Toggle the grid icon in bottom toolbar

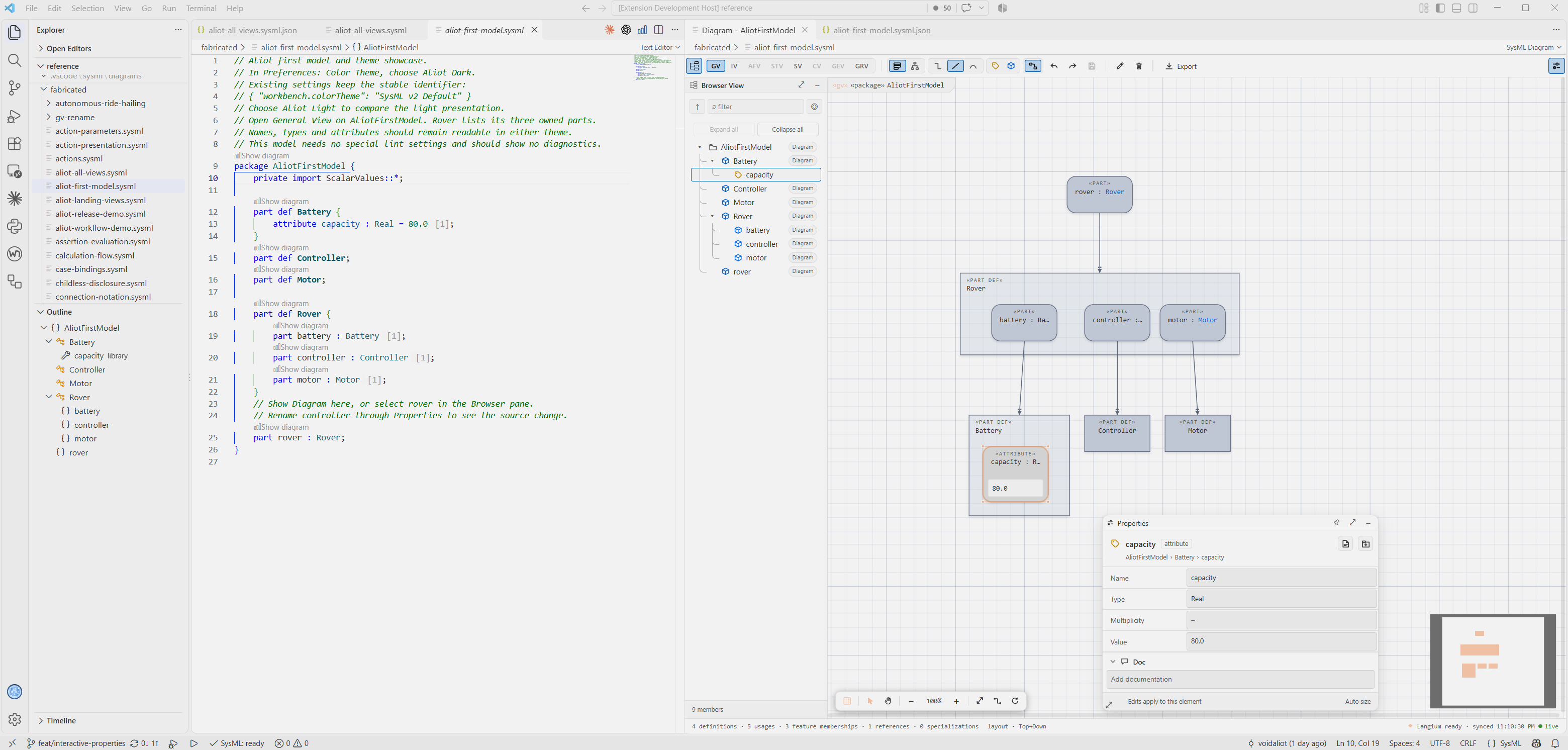[x=847, y=701]
